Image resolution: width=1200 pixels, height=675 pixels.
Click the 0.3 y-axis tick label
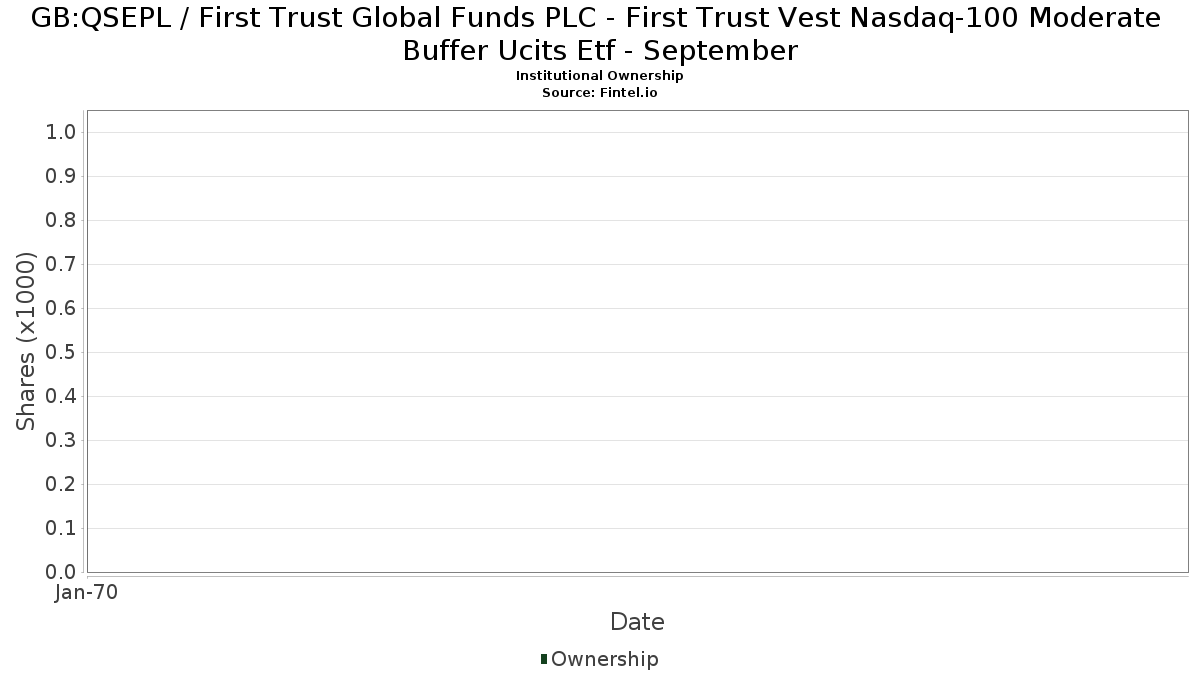click(x=61, y=441)
